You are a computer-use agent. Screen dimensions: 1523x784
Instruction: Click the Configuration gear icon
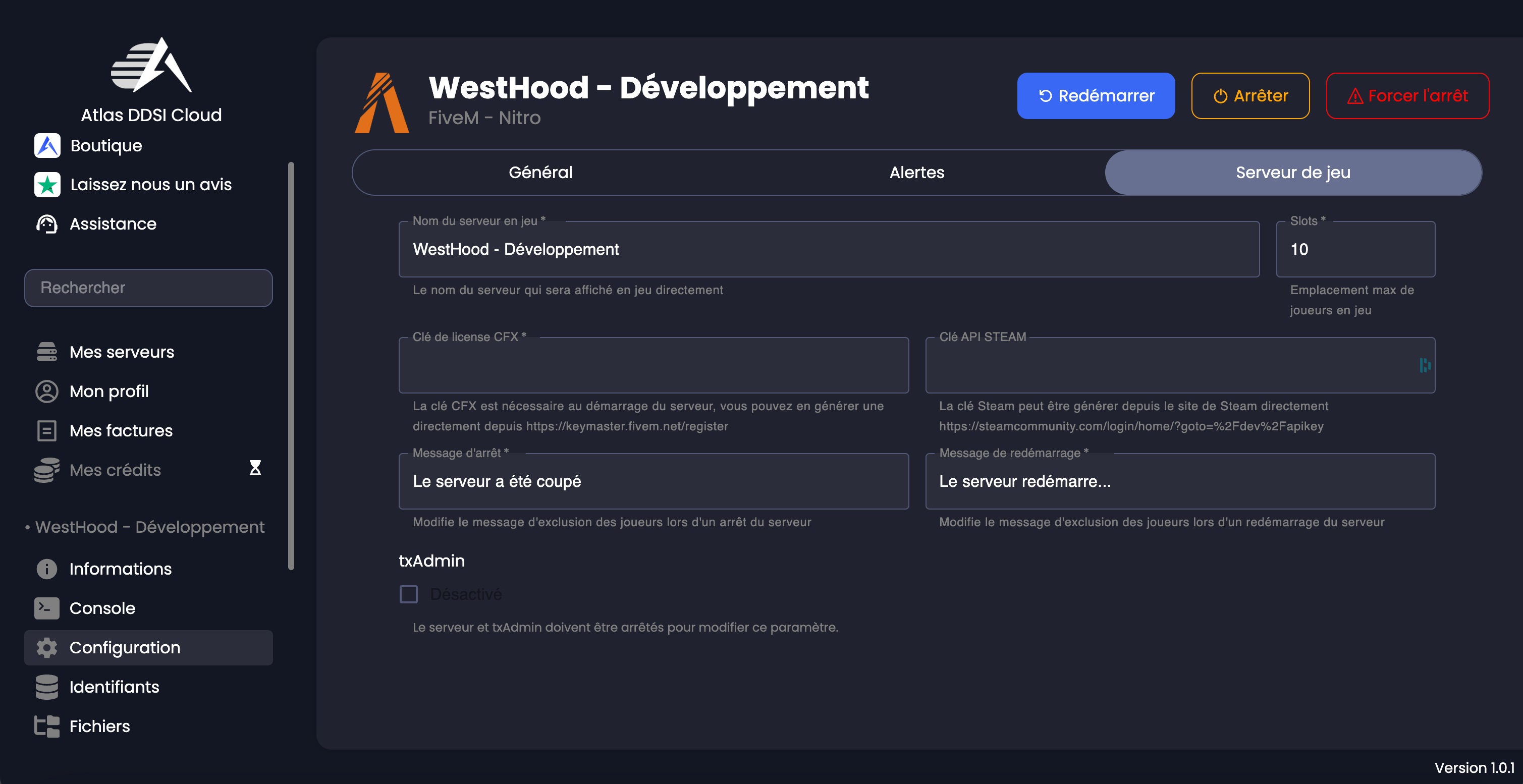pyautogui.click(x=47, y=647)
